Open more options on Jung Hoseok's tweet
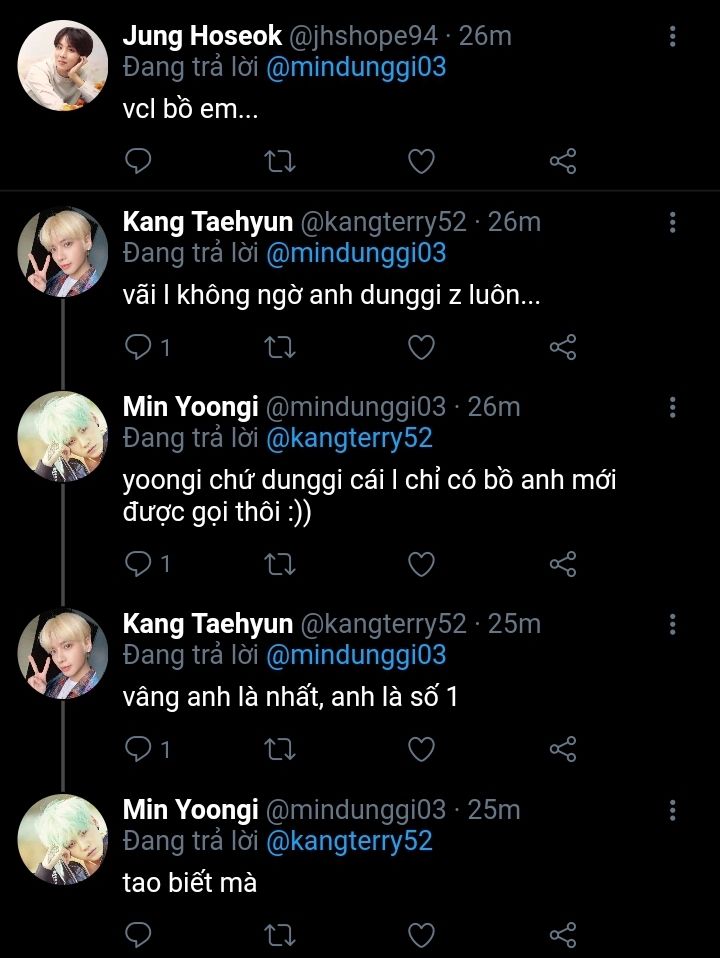This screenshot has width=720, height=958. (672, 38)
